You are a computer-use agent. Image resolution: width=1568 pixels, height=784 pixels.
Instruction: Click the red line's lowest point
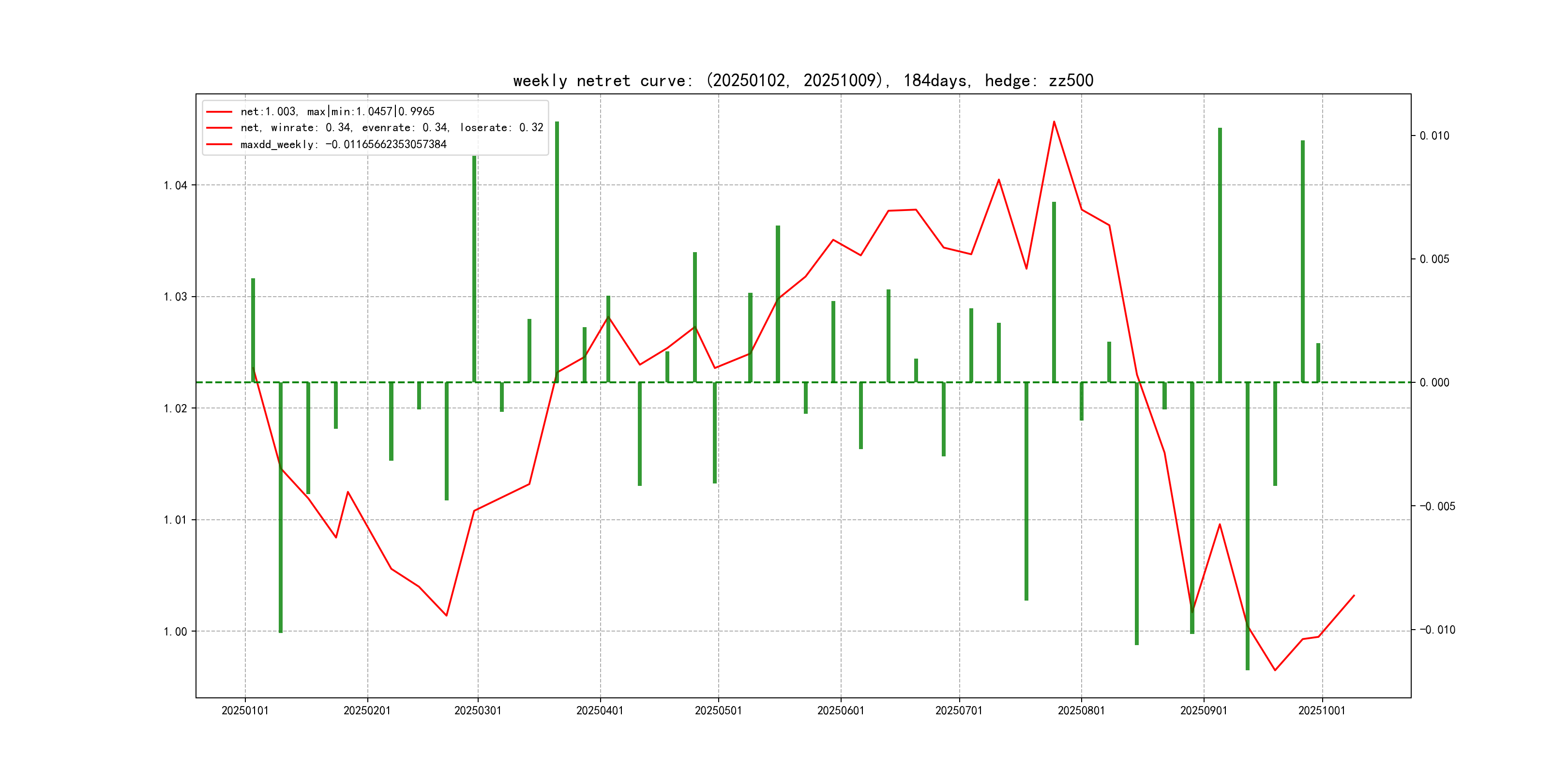pos(1275,670)
